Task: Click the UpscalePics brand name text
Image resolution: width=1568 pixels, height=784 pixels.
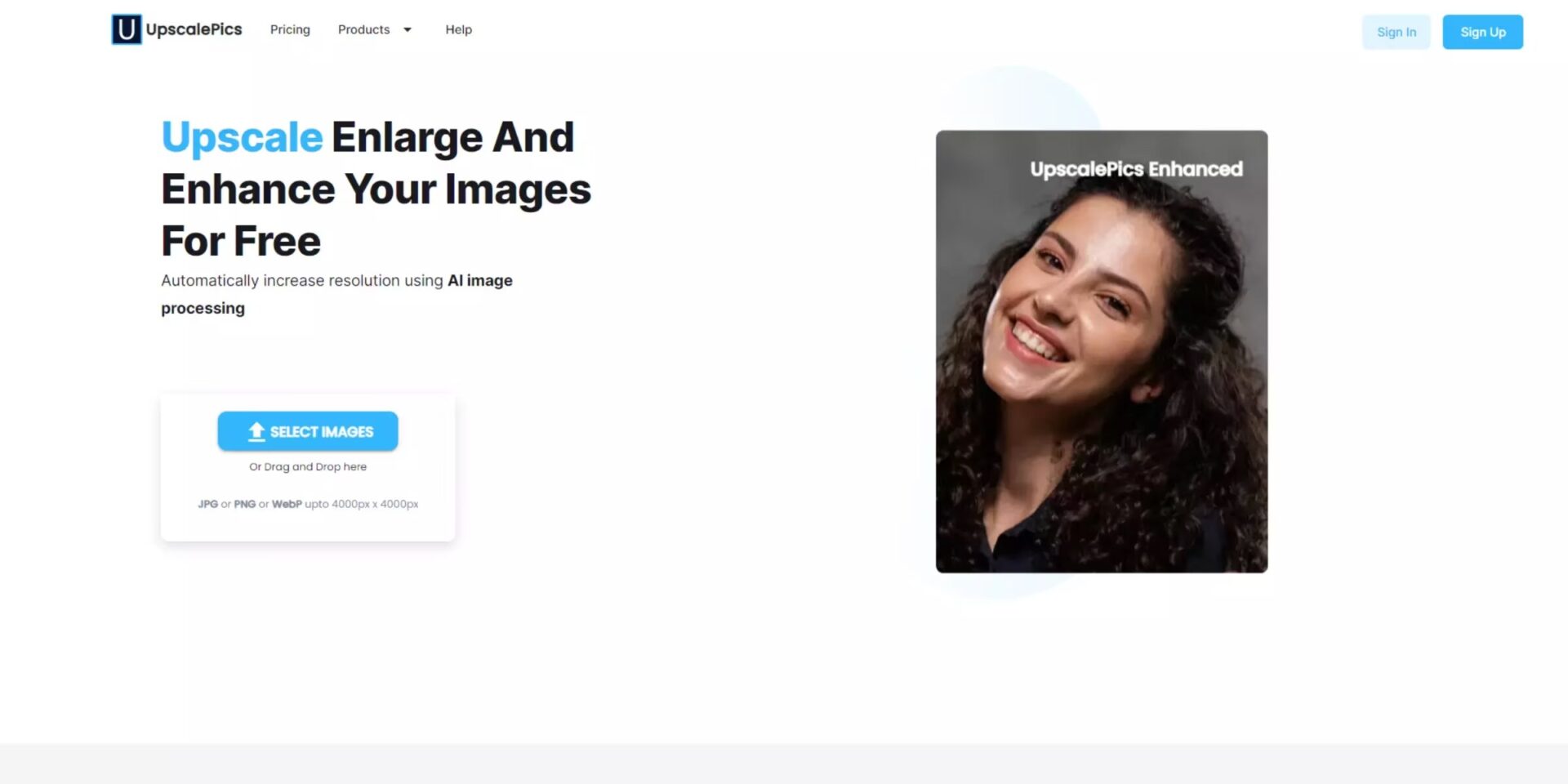Action: click(x=194, y=29)
